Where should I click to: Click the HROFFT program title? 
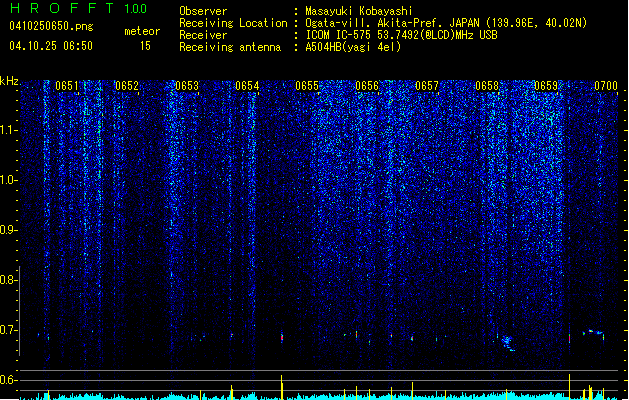click(x=62, y=8)
